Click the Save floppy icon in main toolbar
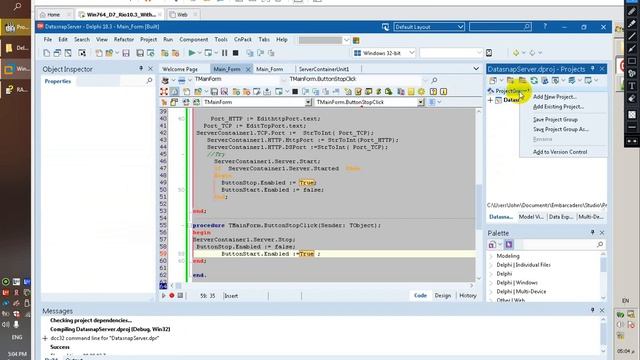Screen dimensions: 640x360 [x=126, y=53]
